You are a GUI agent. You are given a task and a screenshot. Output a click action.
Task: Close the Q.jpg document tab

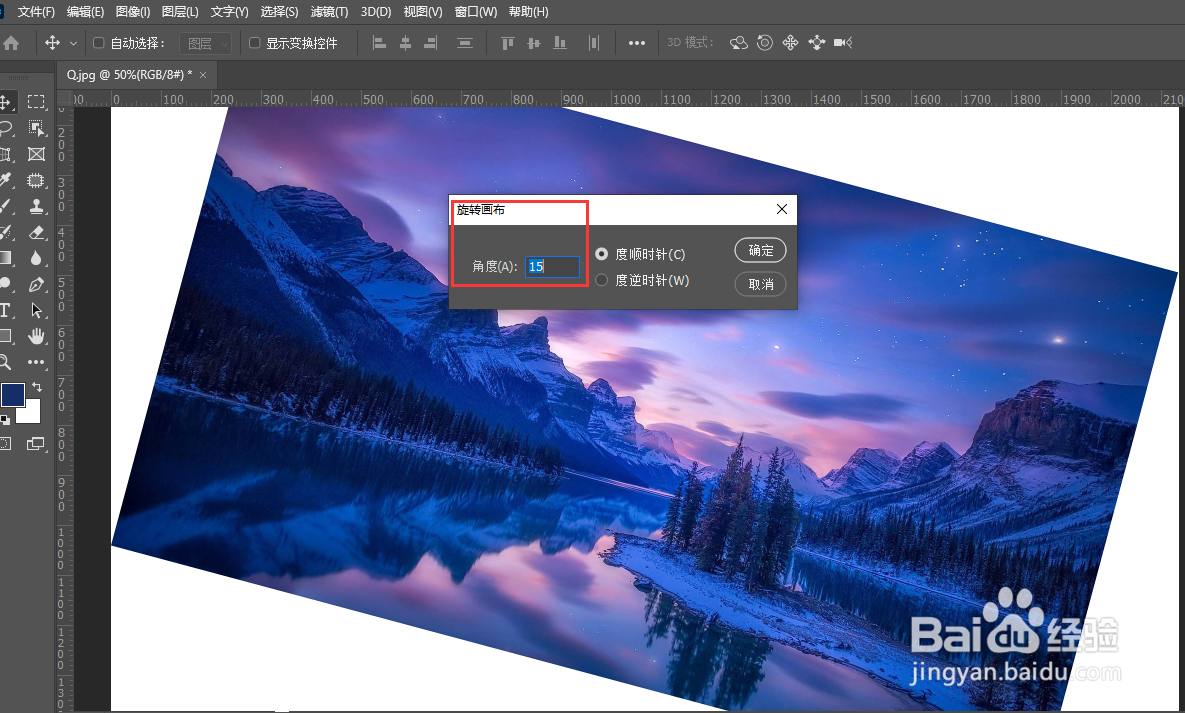click(x=203, y=75)
